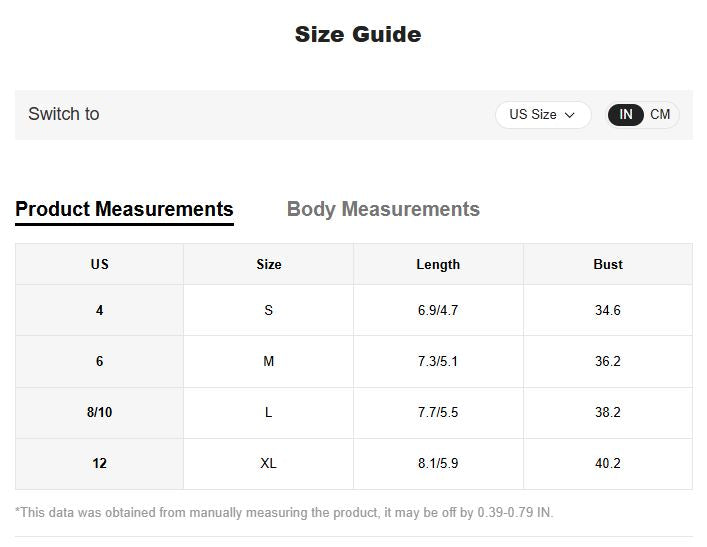707x547 pixels.
Task: Click the 8.1/5.9 length value
Action: 438,463
